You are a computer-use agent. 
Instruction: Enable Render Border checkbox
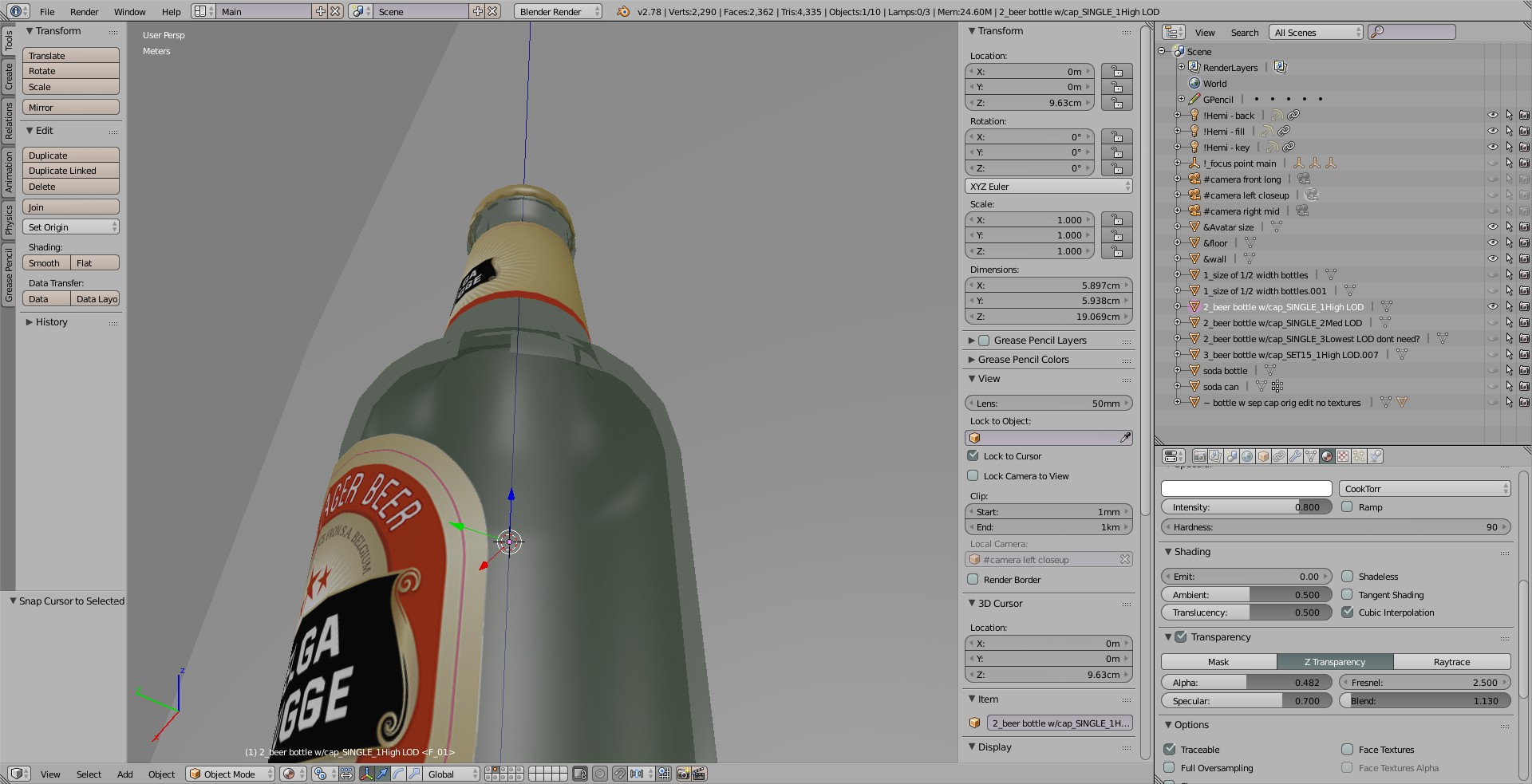pyautogui.click(x=973, y=579)
